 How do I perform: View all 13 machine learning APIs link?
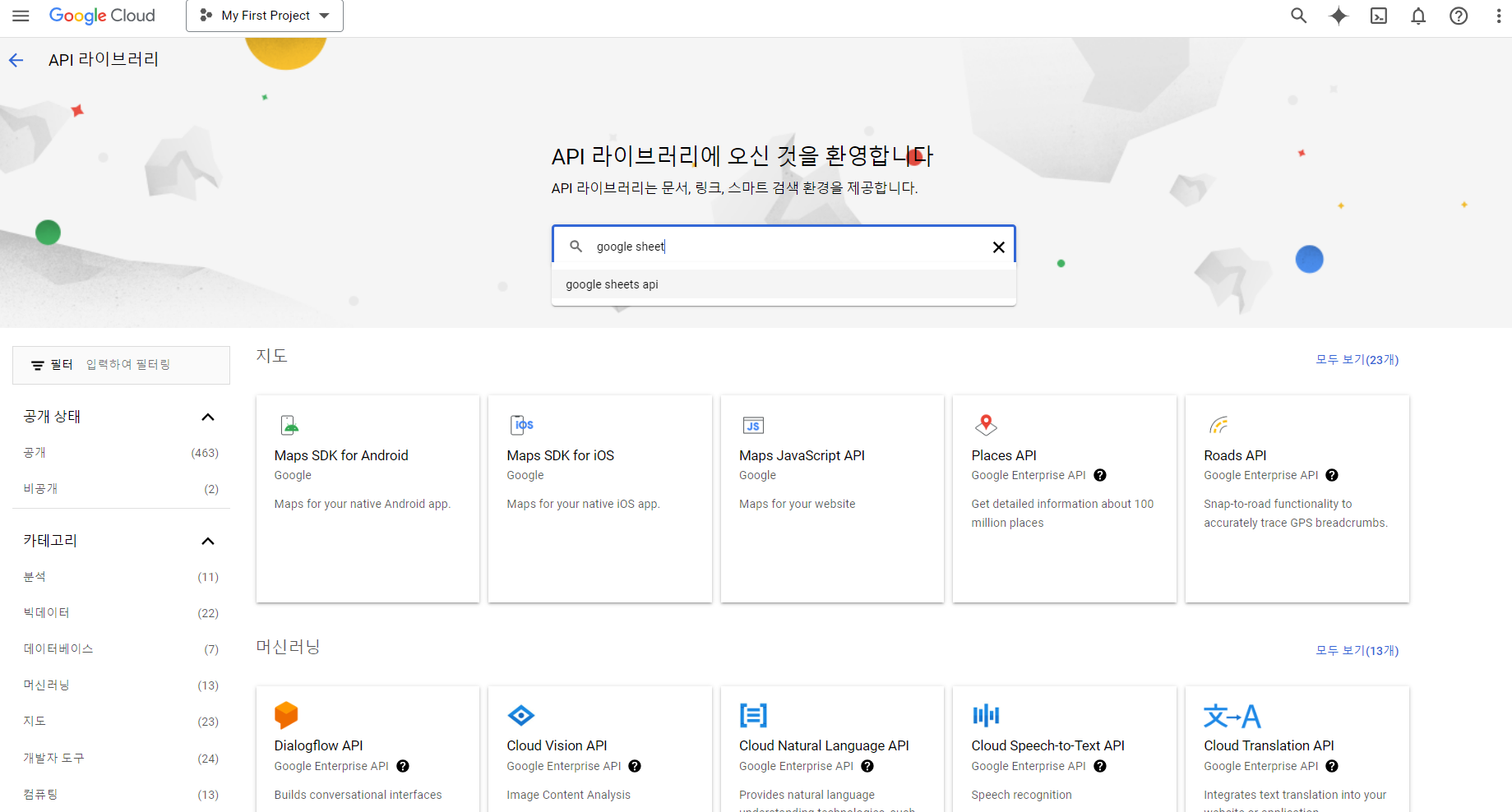tap(1357, 651)
